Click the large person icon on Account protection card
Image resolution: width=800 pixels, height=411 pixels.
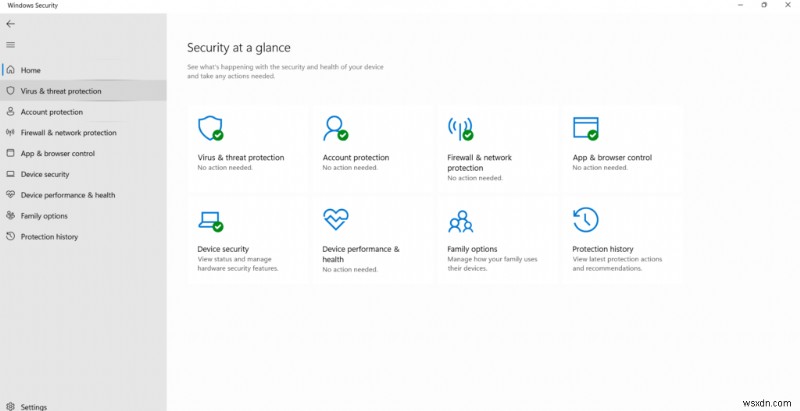(x=335, y=128)
